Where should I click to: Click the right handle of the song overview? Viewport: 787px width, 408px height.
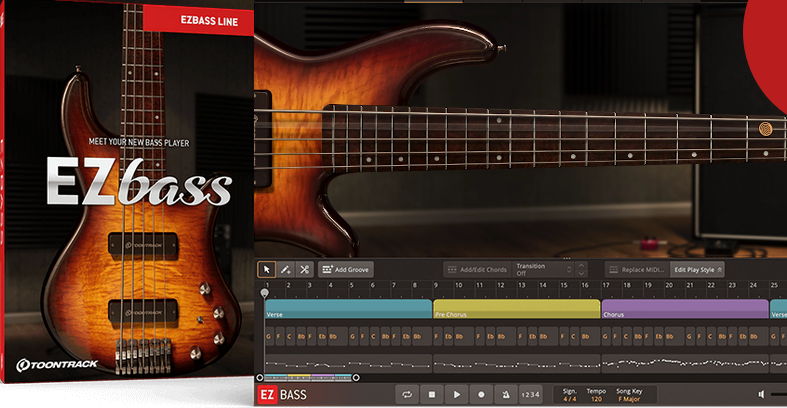pos(356,377)
